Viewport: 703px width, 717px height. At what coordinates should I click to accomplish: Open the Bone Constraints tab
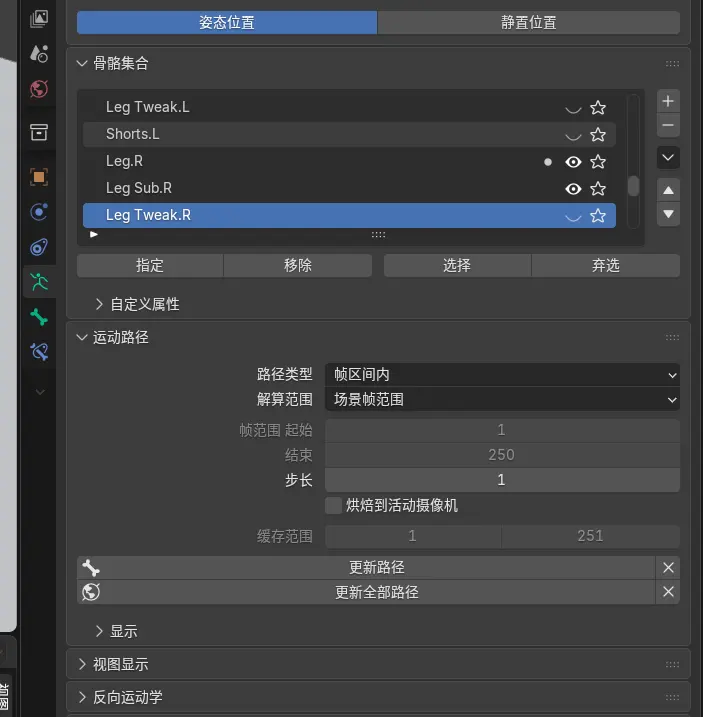coord(39,352)
